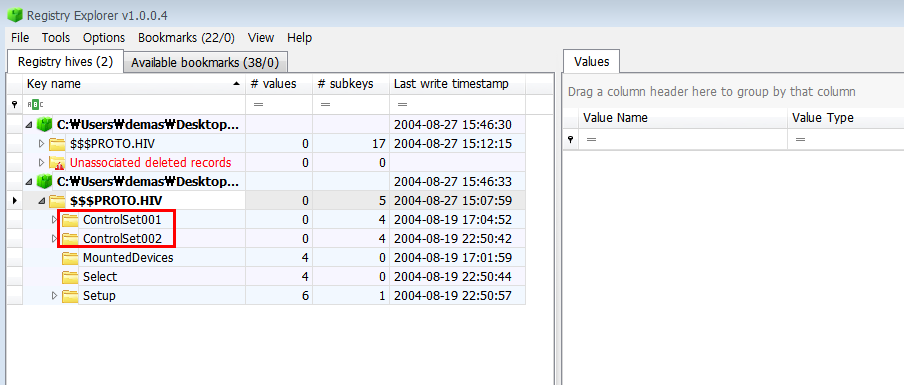Image resolution: width=904 pixels, height=385 pixels.
Task: Select the Setup key
Action: [x=99, y=296]
